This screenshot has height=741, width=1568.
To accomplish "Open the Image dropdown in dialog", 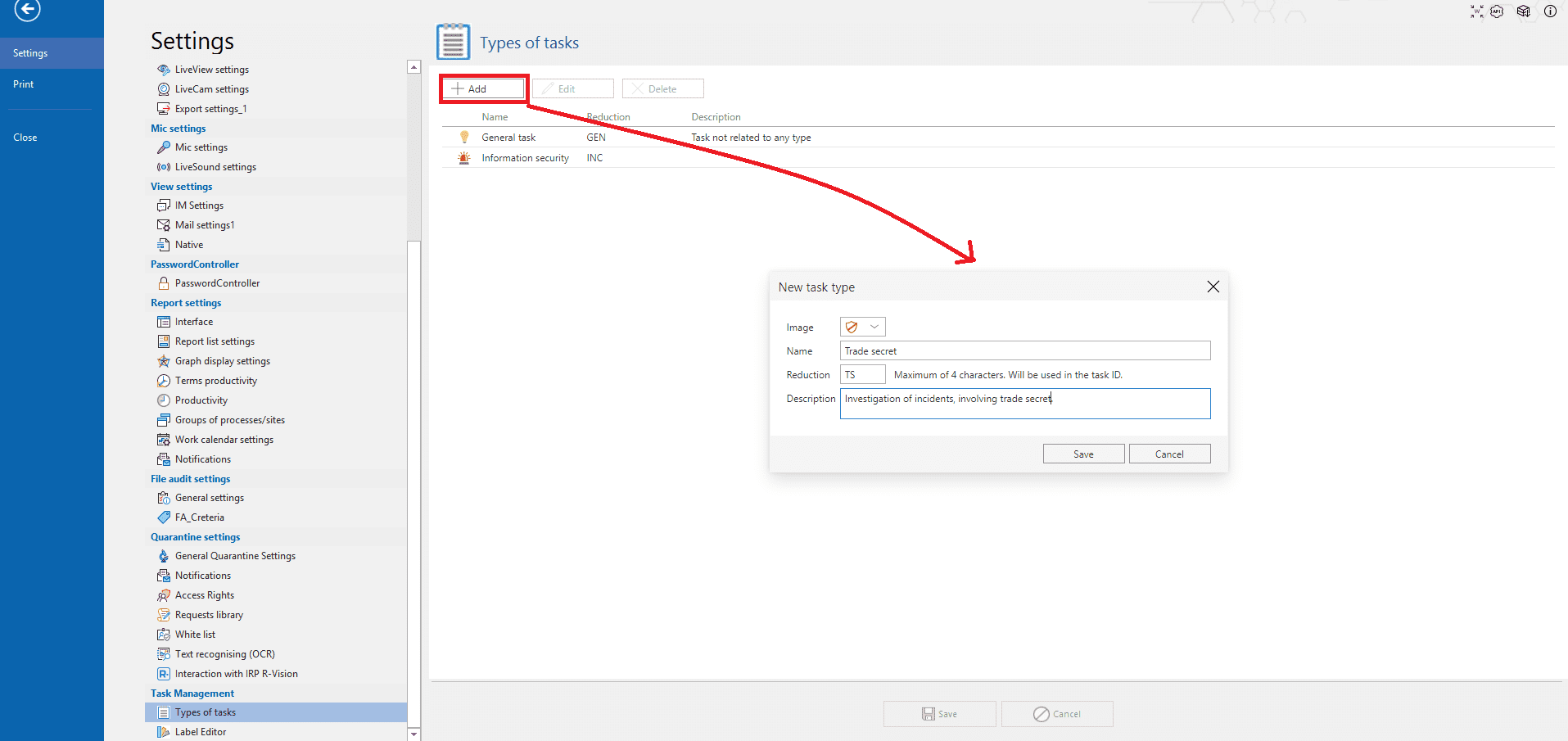I will pos(863,327).
